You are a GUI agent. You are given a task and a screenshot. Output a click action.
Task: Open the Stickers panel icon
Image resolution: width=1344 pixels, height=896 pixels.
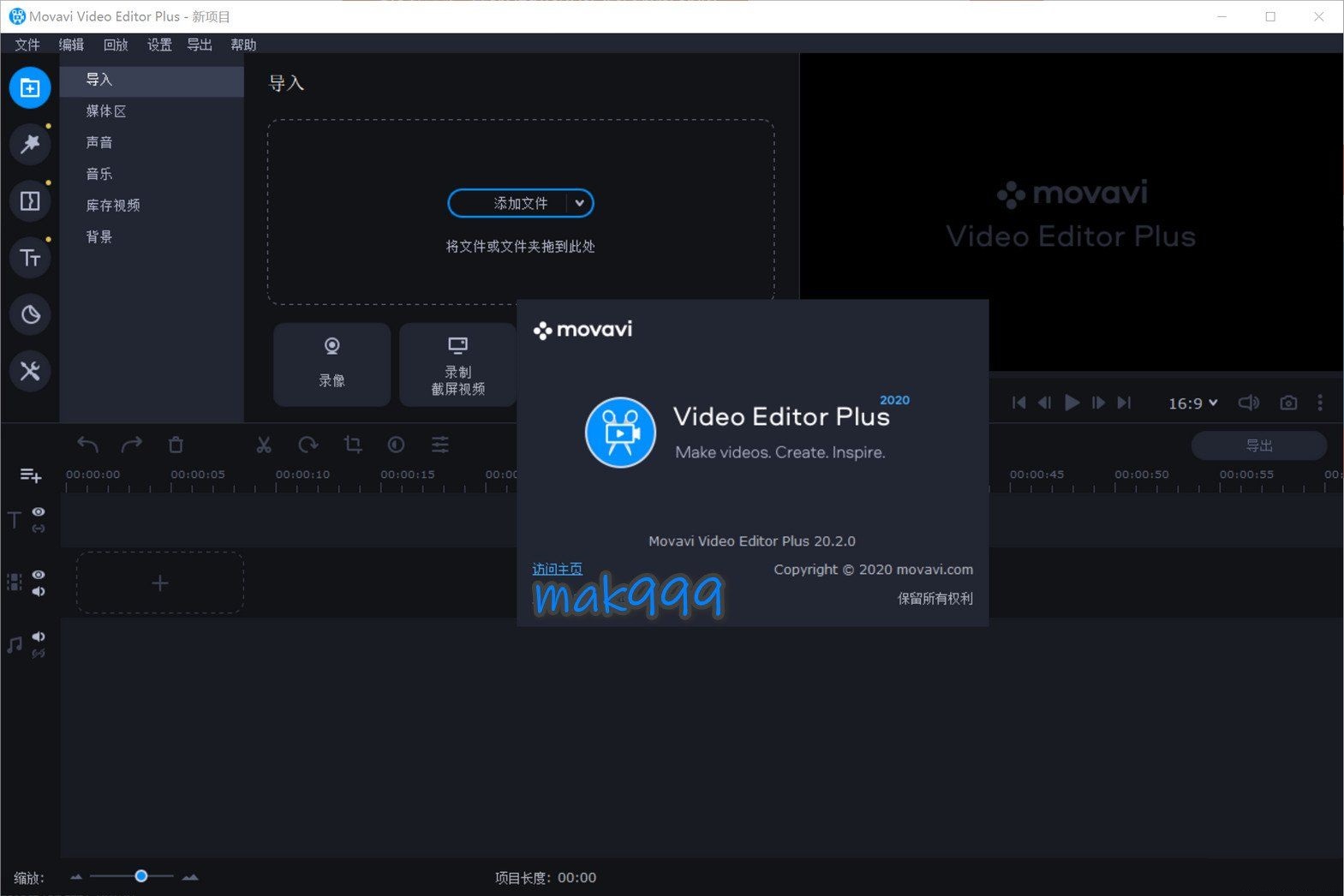(30, 314)
